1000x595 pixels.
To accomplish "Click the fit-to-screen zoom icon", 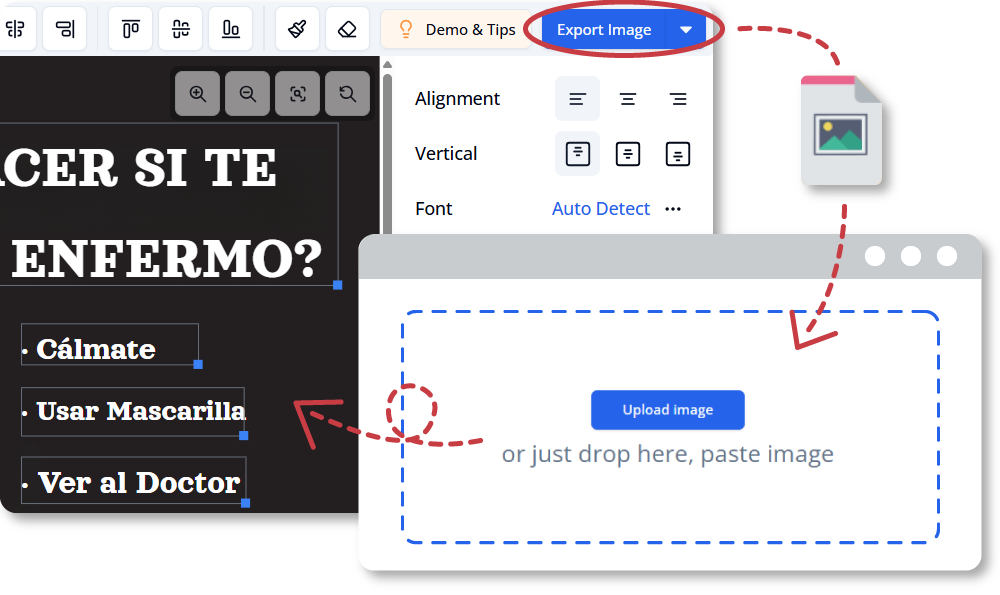I will click(x=298, y=94).
